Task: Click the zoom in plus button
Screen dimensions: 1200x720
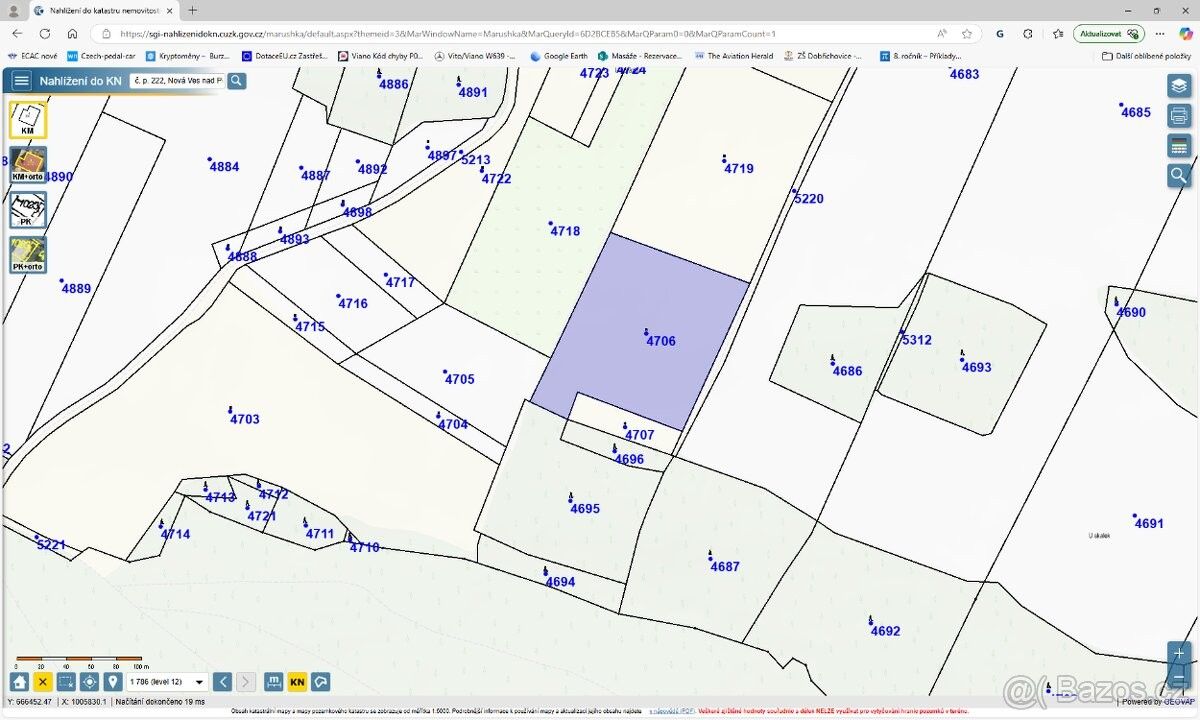Action: [x=1179, y=654]
